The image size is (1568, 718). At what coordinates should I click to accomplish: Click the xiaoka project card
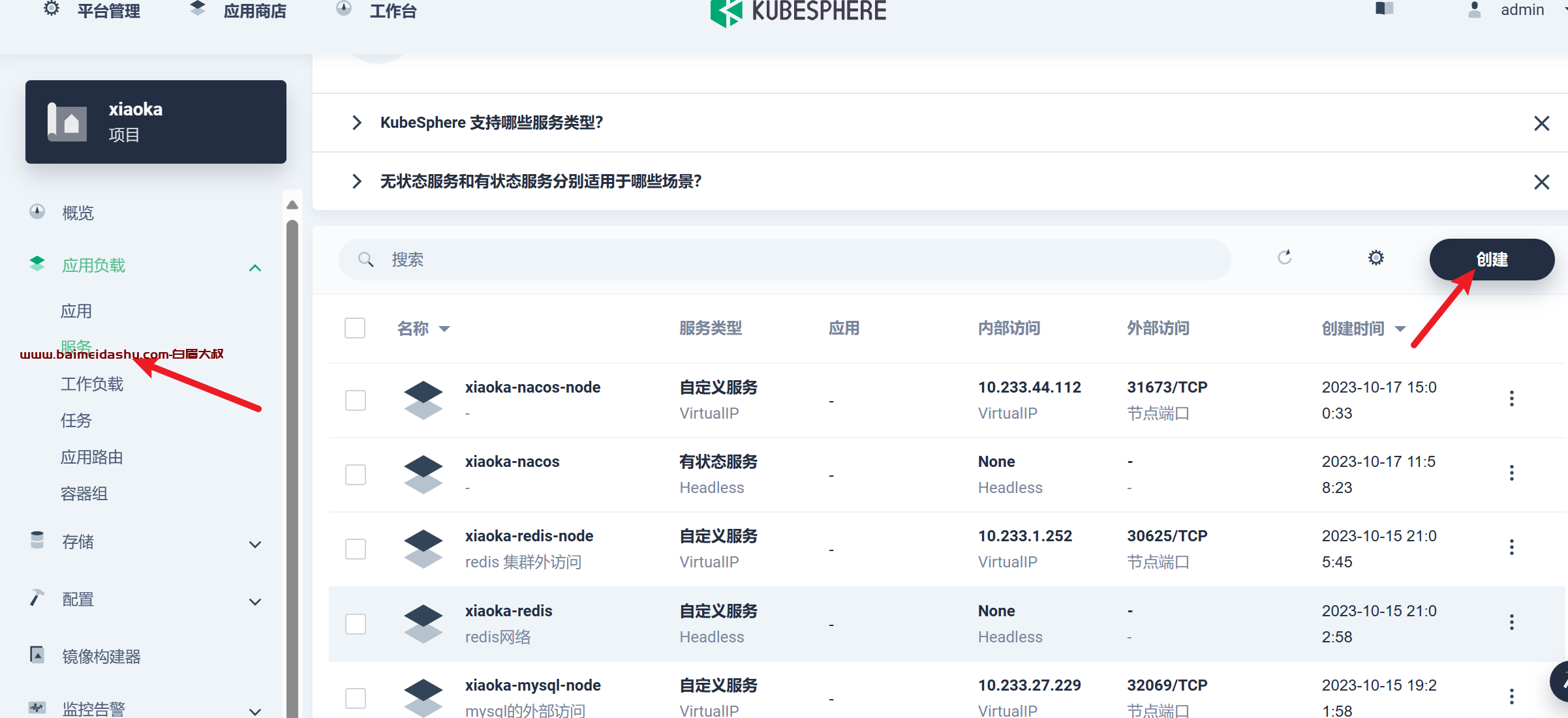tap(156, 122)
